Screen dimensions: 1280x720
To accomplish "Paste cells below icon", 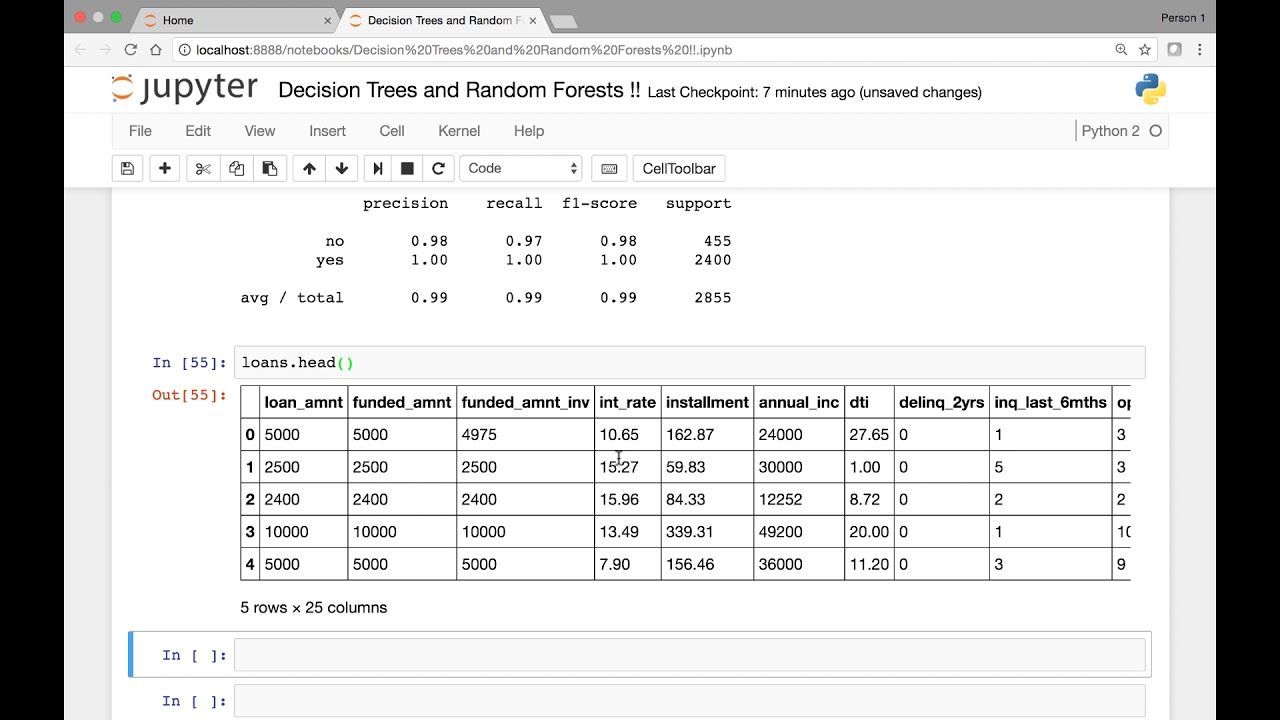I will pyautogui.click(x=270, y=169).
